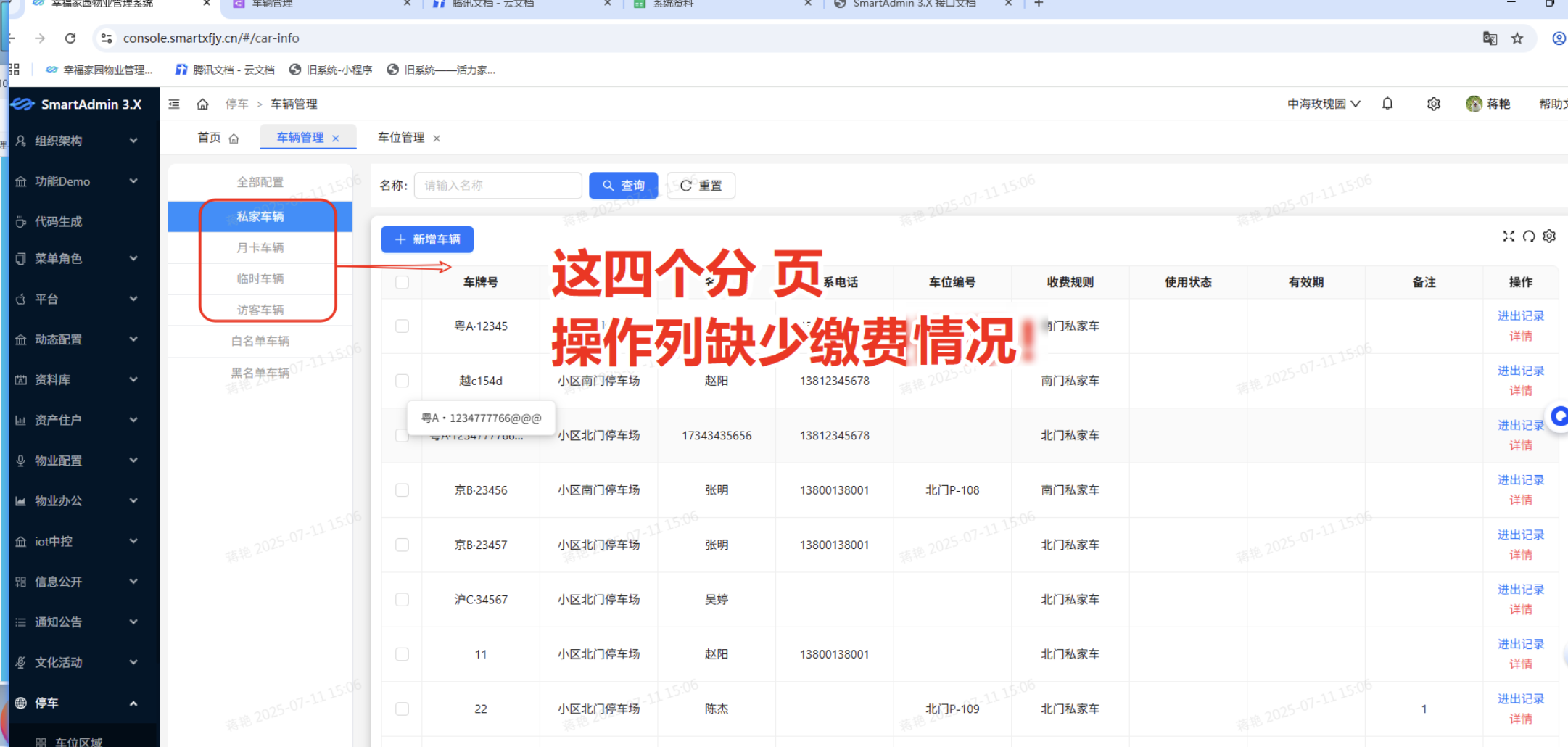Open system settings from the top bar
Viewport: 1568px width, 747px height.
[1434, 104]
